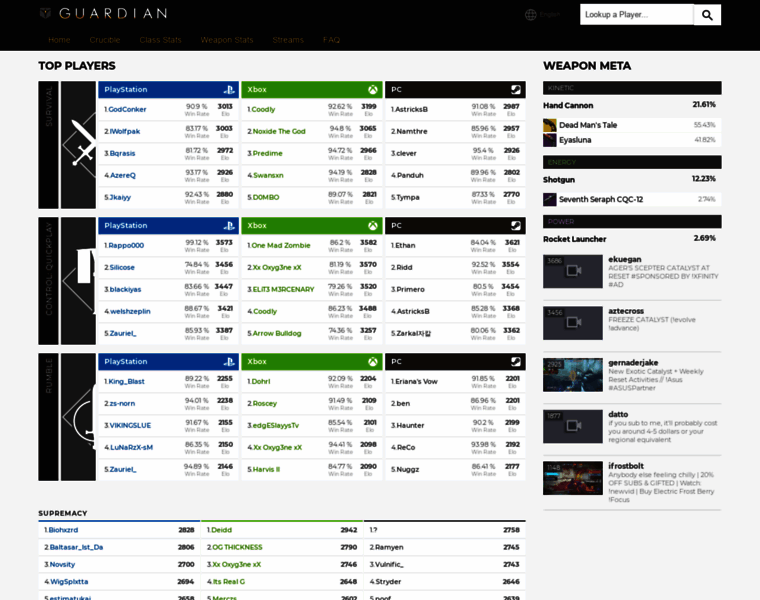Click Xbox logo in Survival section header
The height and width of the screenshot is (600, 760).
coord(372,90)
